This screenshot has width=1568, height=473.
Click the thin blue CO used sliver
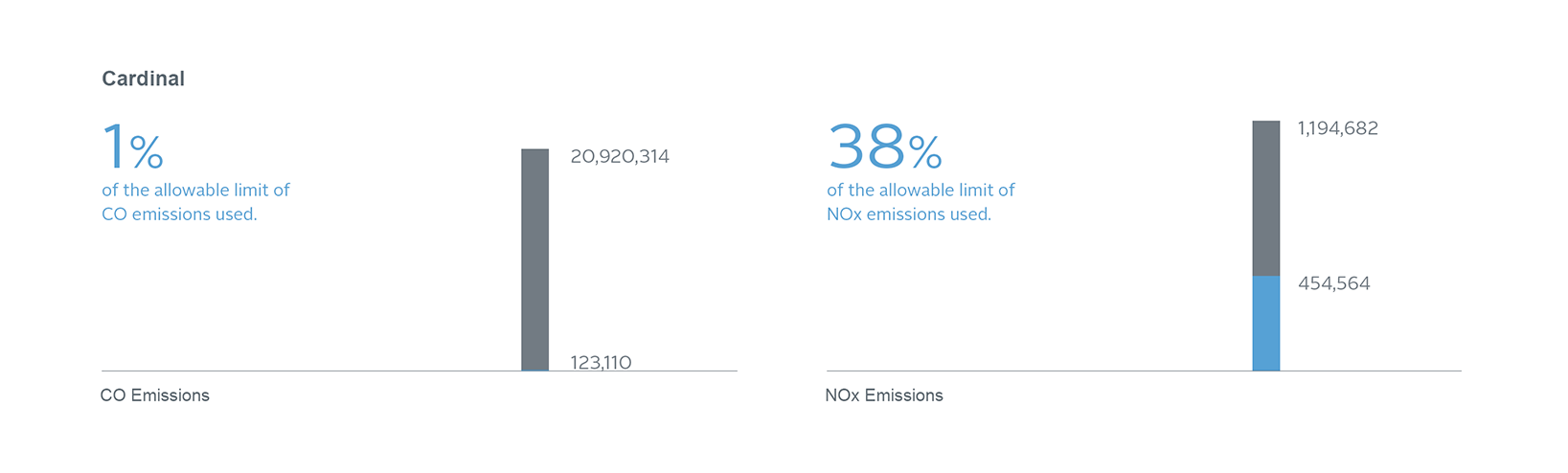[x=534, y=370]
